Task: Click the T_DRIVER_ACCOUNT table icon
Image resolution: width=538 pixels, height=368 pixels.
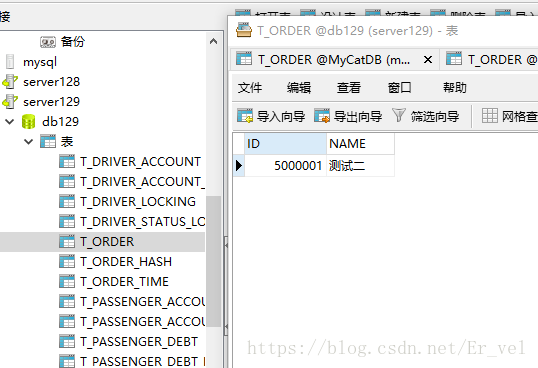Action: (x=67, y=162)
